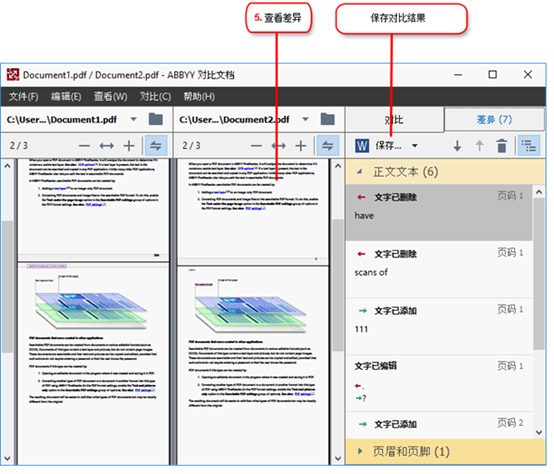Open Document1.pdf path dropdown
Screen dimensions: 554x474
134,119
